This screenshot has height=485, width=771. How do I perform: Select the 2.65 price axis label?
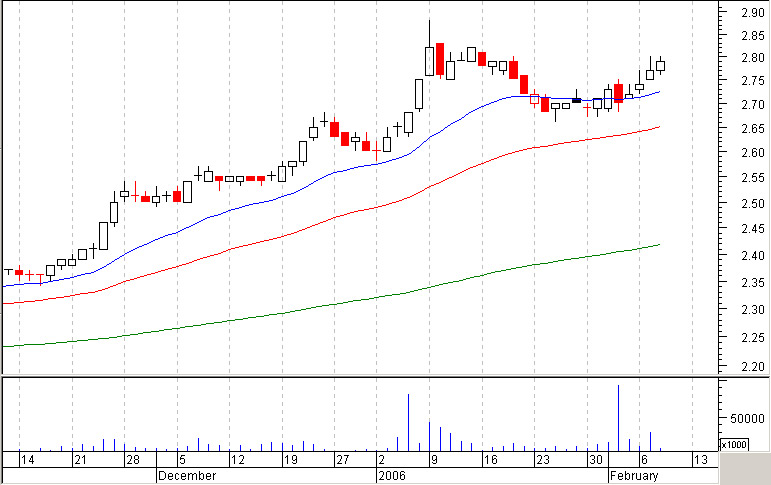point(752,128)
